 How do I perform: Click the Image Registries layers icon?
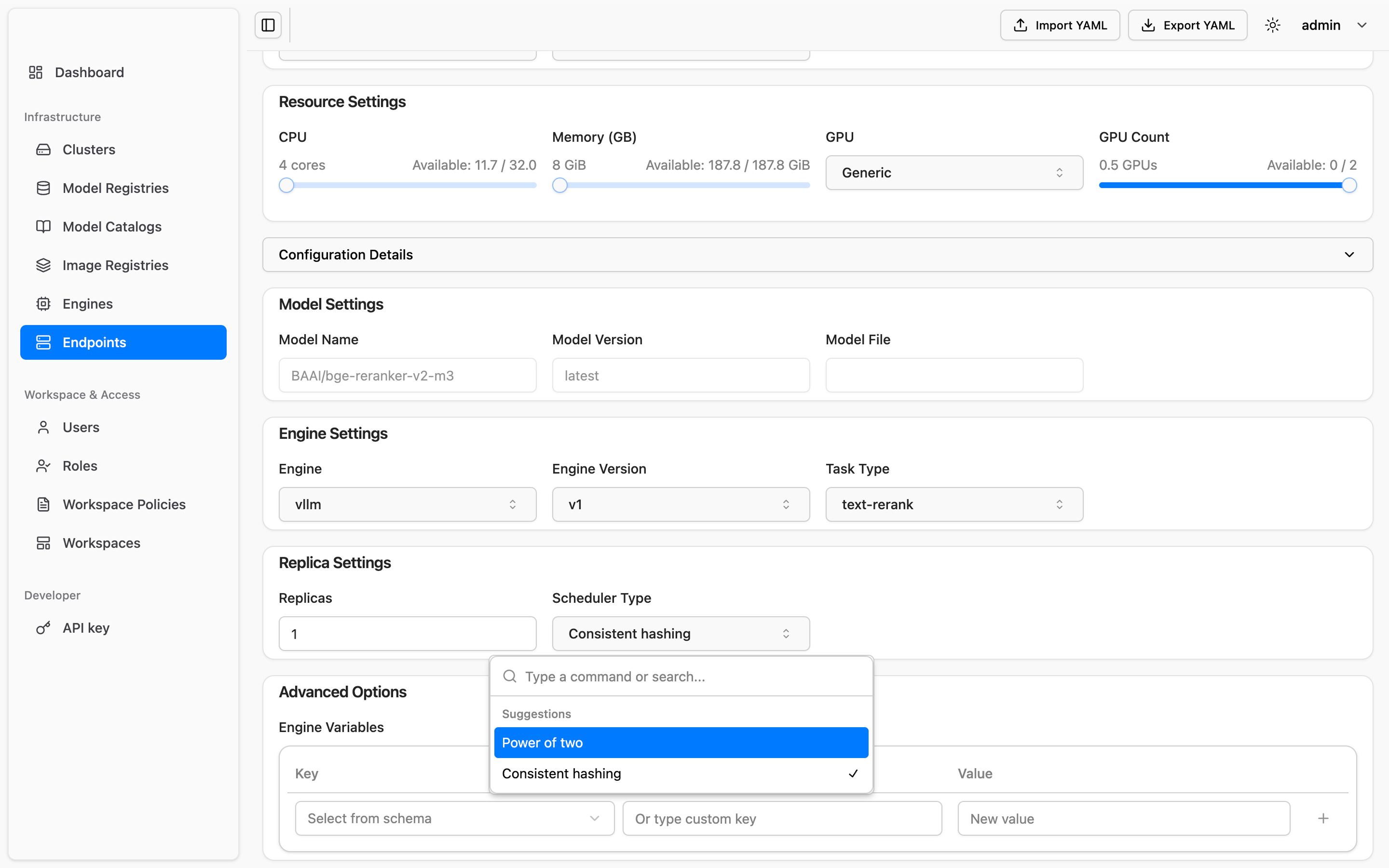click(43, 265)
